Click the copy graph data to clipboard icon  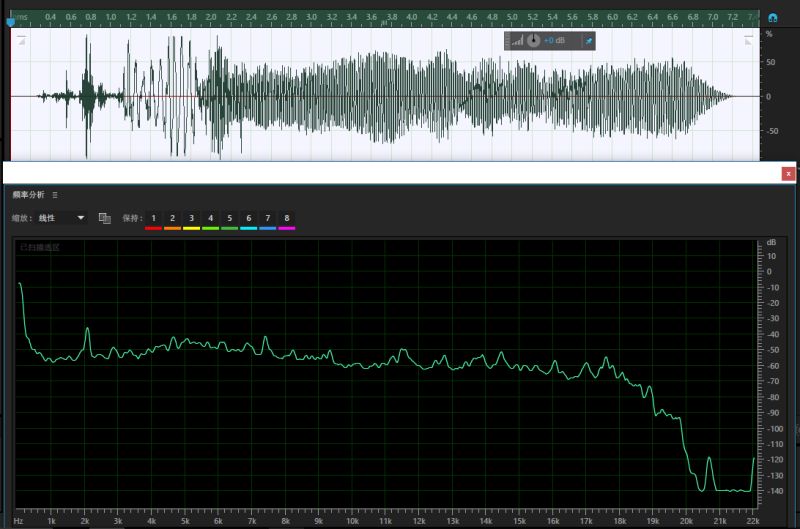[105, 218]
